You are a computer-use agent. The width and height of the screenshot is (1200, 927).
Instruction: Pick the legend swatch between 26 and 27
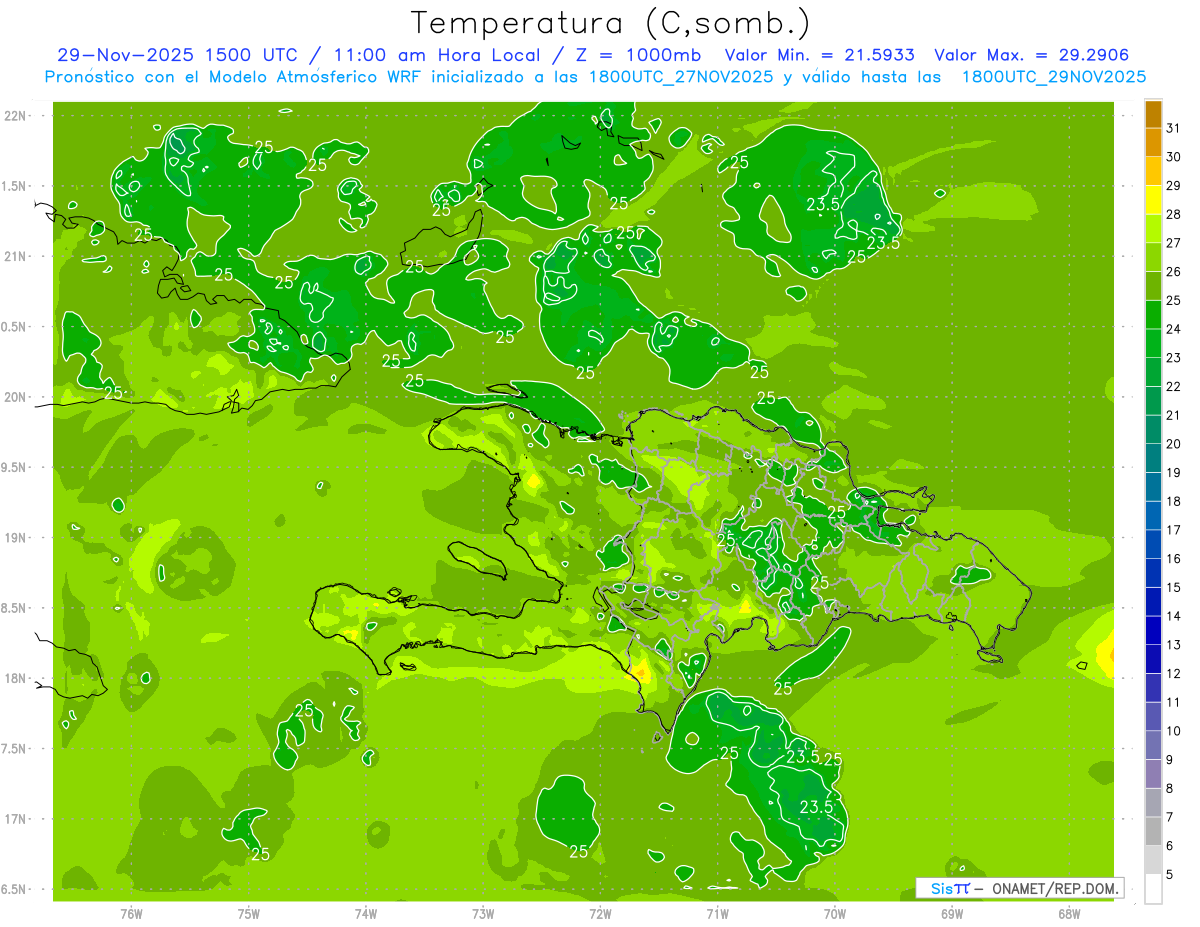[1153, 257]
